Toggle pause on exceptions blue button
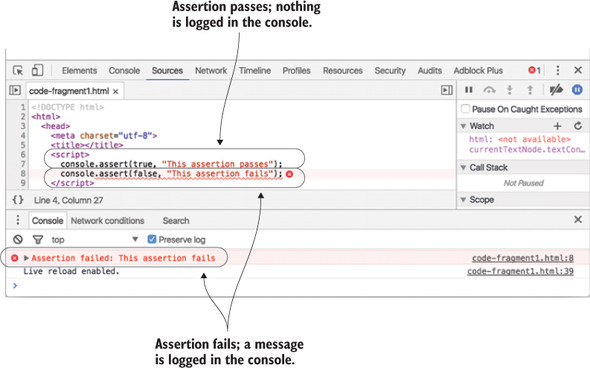 click(577, 90)
